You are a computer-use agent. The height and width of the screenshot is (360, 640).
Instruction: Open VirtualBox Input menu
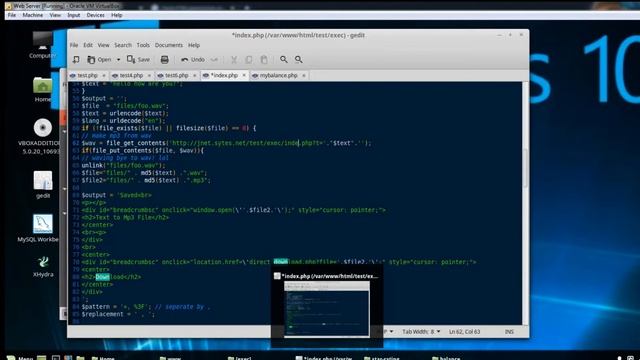click(x=74, y=15)
